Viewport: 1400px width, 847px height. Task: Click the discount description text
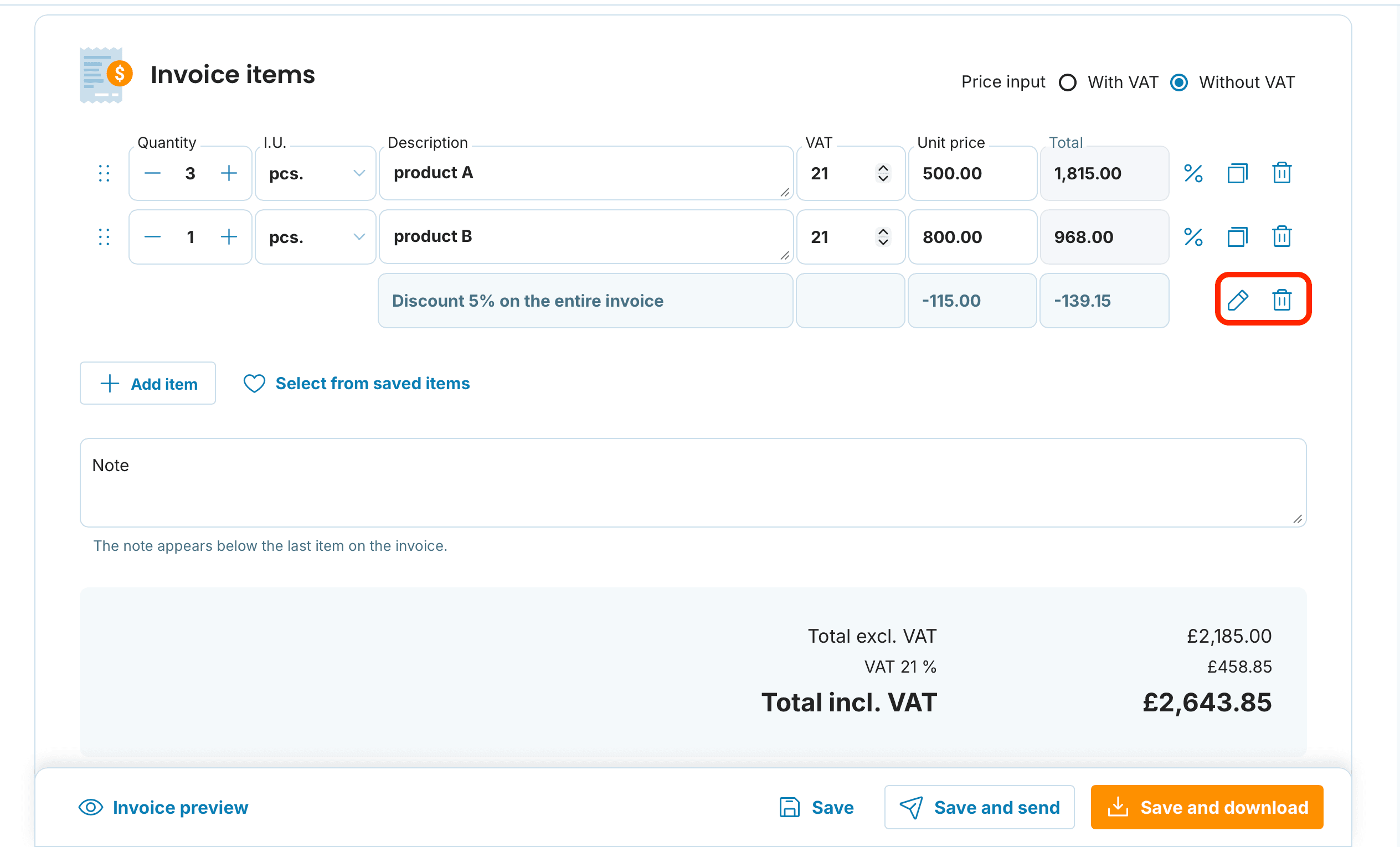[x=528, y=301]
